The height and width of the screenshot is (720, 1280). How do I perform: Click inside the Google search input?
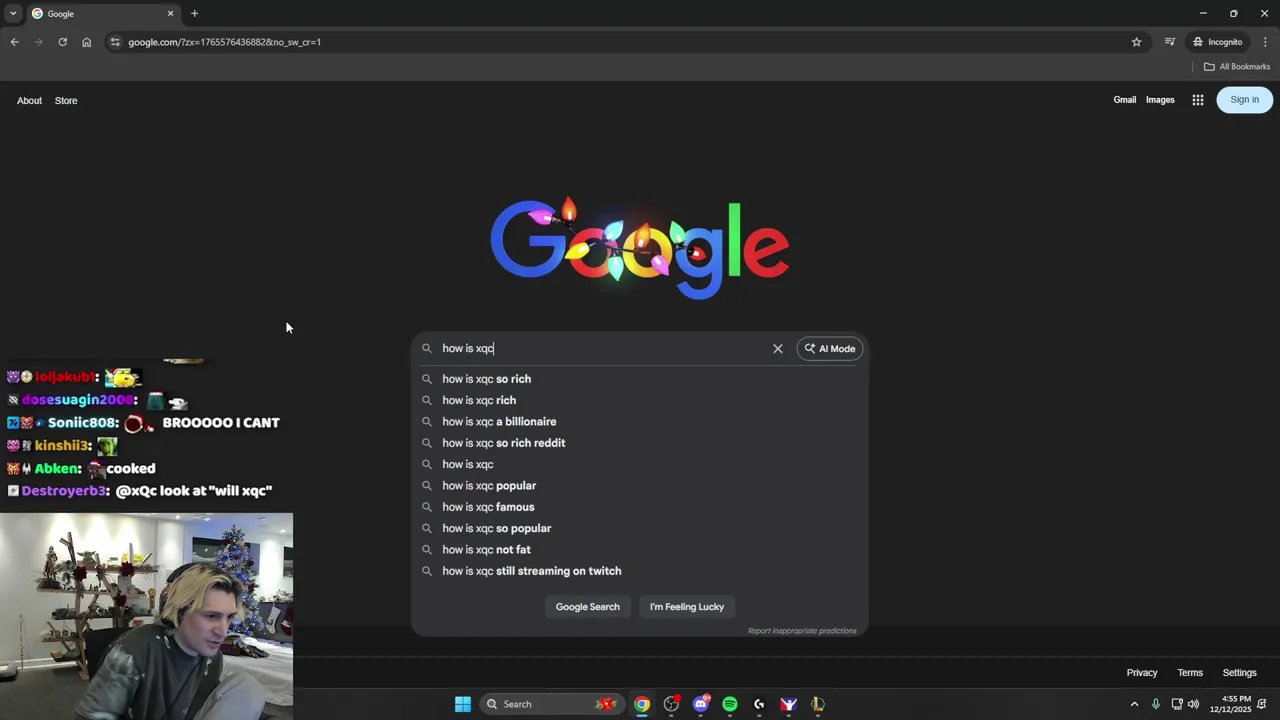600,348
